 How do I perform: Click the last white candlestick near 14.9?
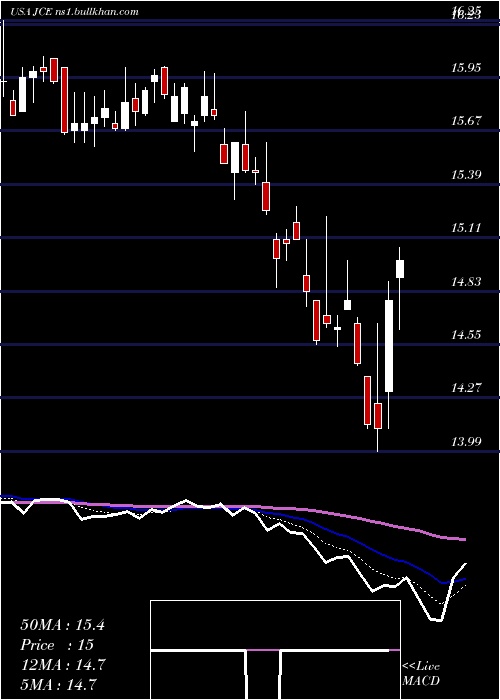pyautogui.click(x=400, y=269)
